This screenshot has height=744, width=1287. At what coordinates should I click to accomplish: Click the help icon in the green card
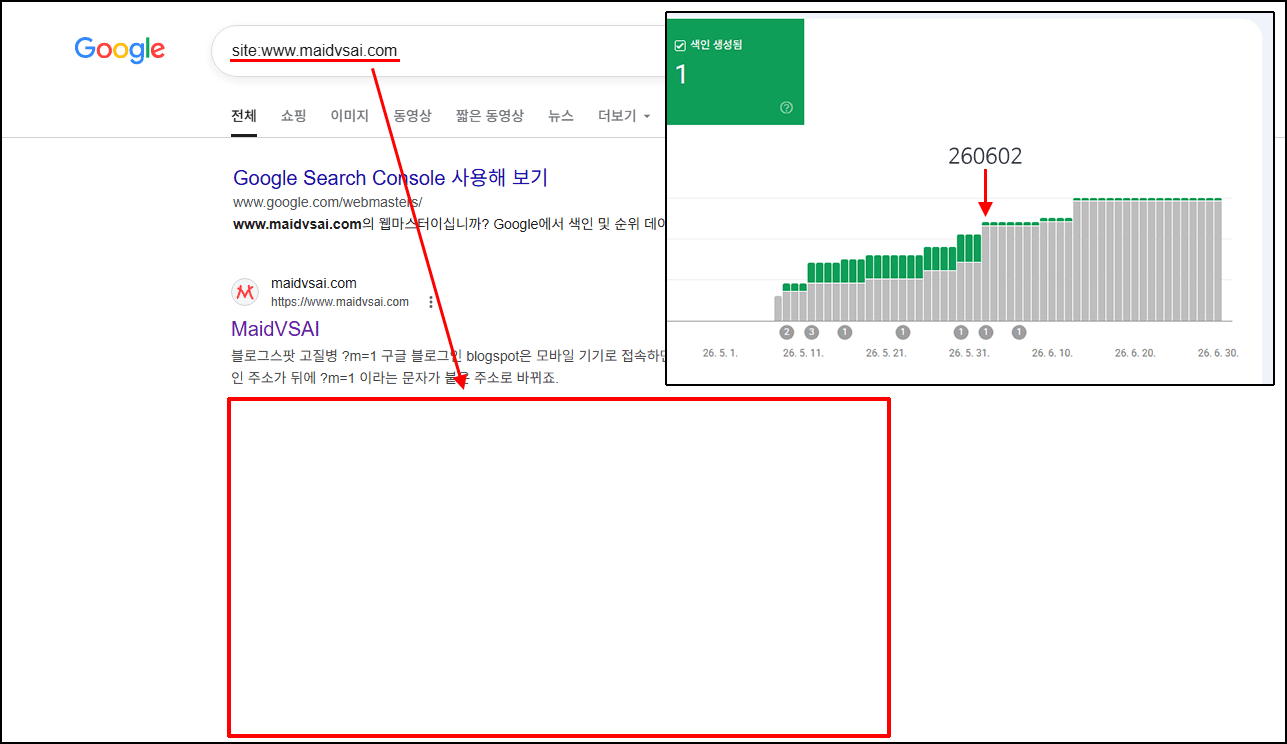[786, 108]
